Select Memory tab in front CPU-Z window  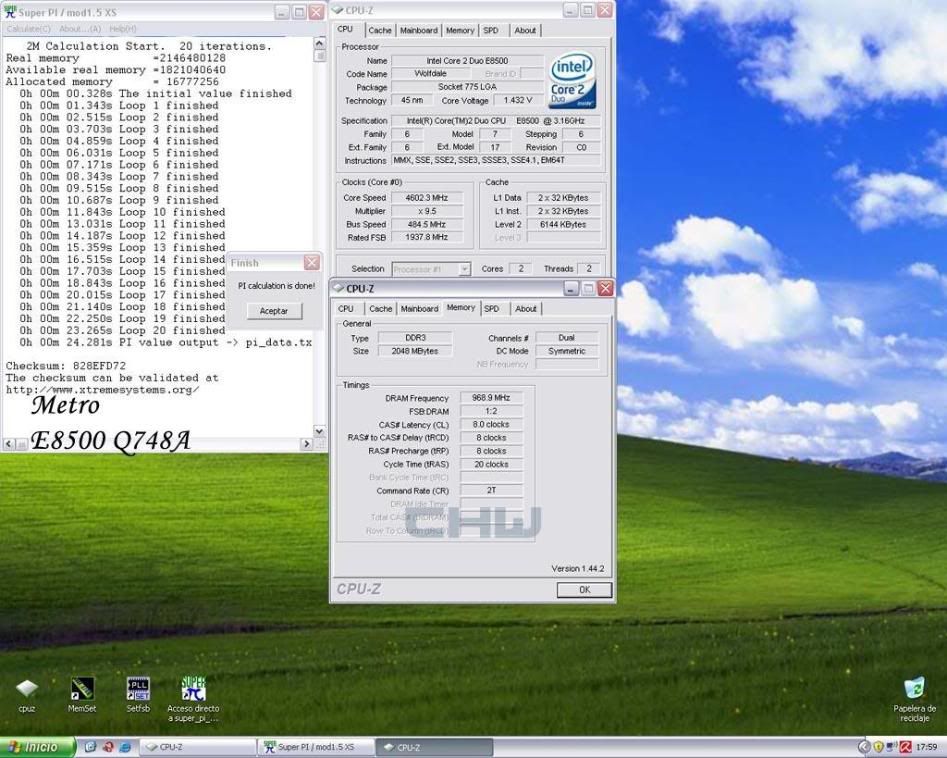point(461,308)
